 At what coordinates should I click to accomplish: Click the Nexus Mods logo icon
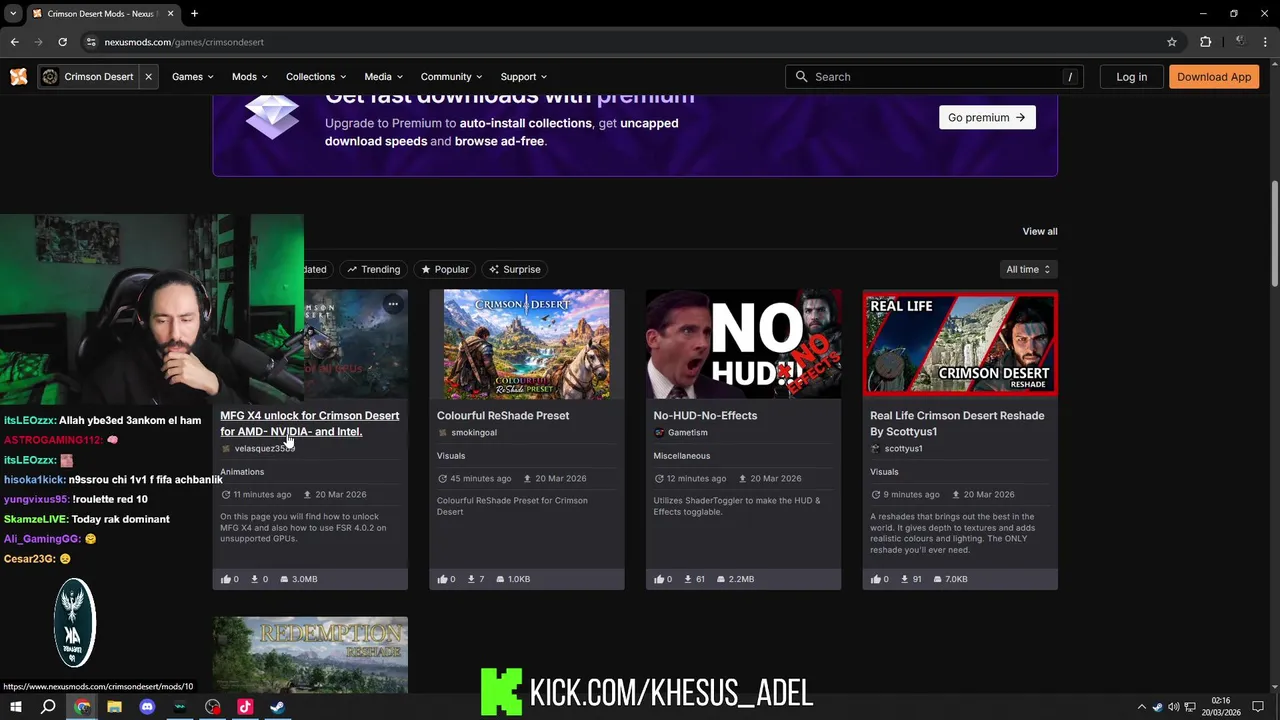[x=18, y=77]
